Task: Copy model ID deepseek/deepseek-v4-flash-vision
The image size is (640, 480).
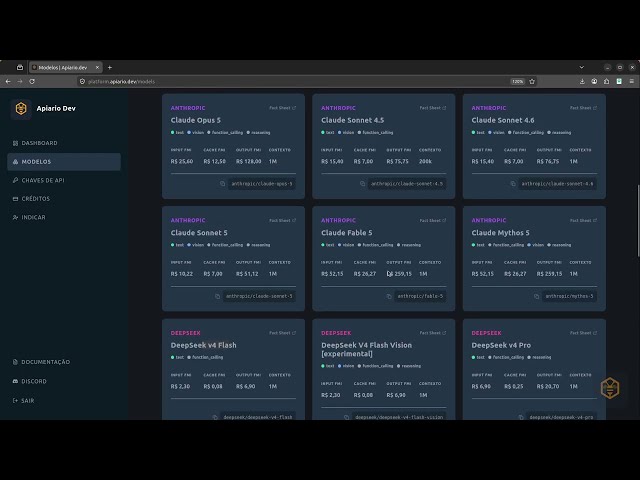Action: (346, 417)
